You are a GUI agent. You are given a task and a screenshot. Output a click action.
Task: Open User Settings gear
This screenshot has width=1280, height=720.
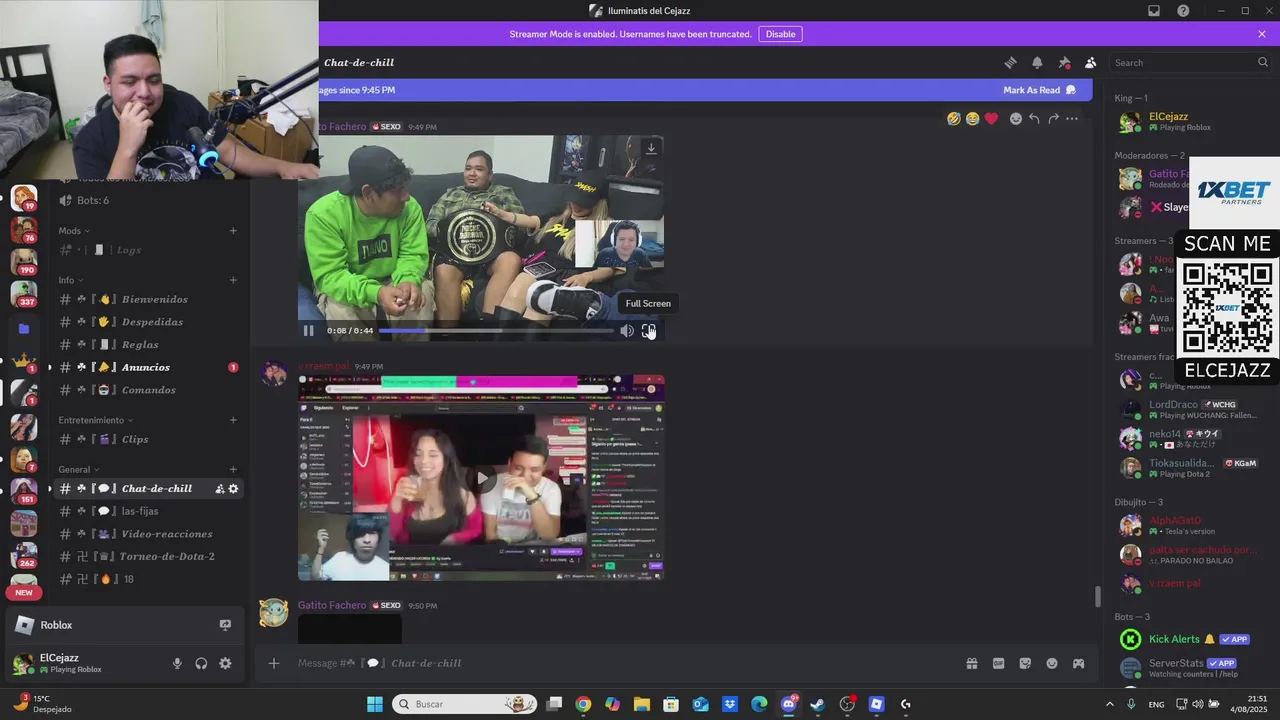pyautogui.click(x=225, y=663)
